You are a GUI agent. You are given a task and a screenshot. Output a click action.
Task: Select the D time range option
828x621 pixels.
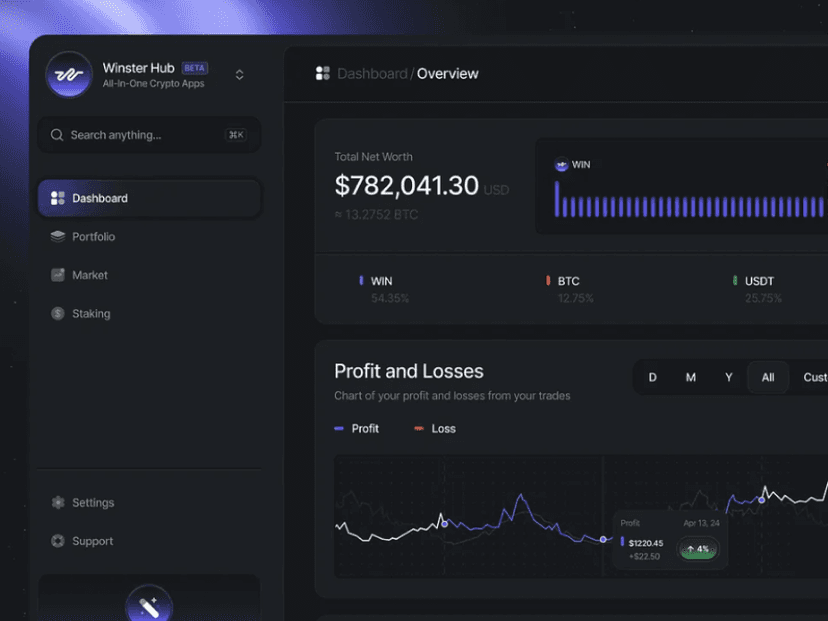[653, 377]
